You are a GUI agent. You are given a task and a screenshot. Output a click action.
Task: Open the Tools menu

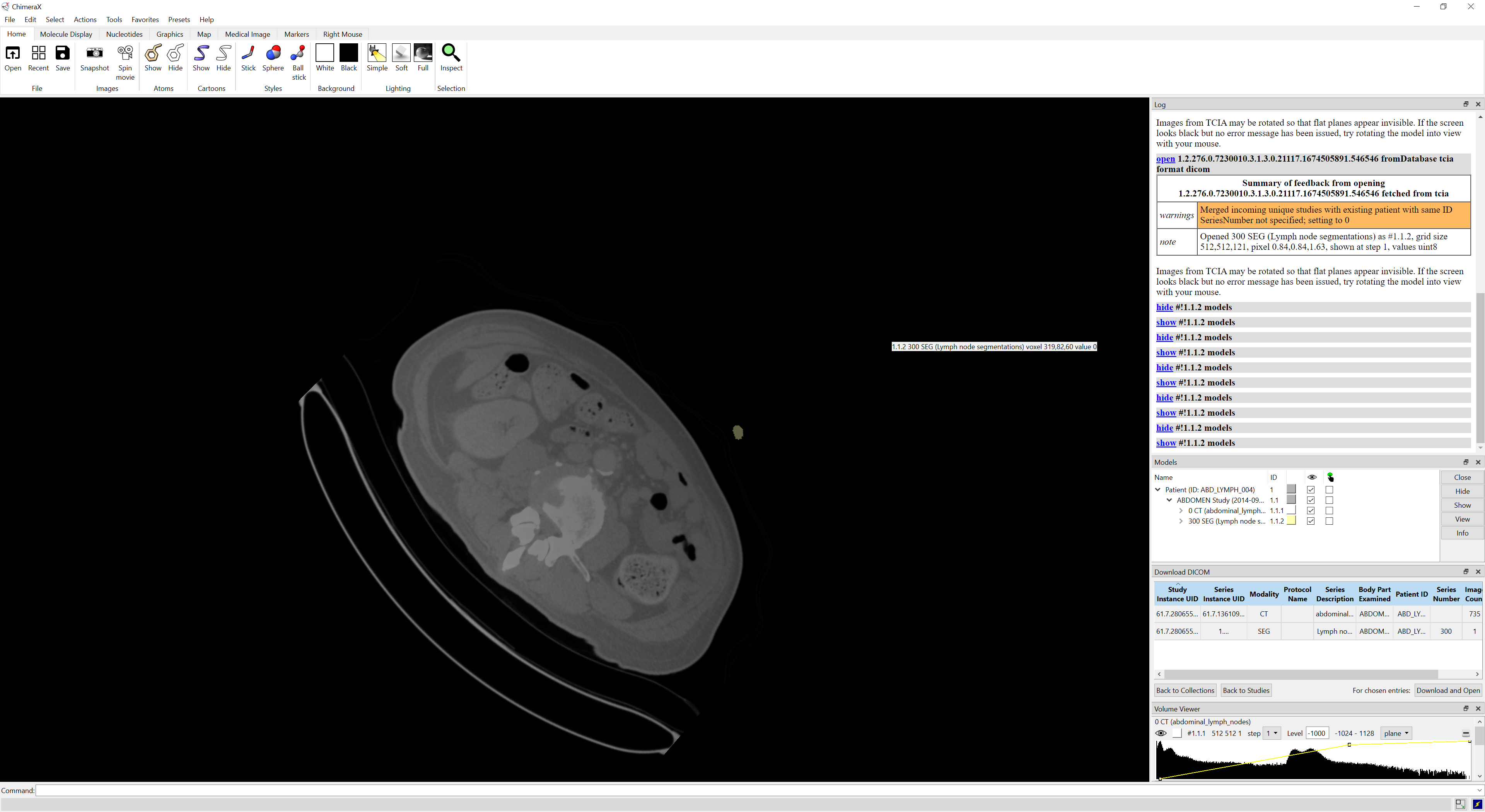114,20
